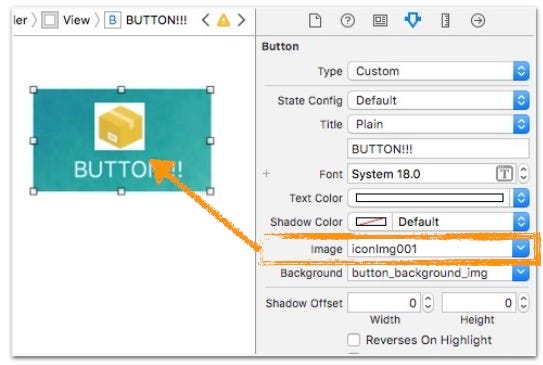Image resolution: width=543 pixels, height=365 pixels.
Task: Click the bottom-right resize handle of button
Action: click(x=210, y=191)
